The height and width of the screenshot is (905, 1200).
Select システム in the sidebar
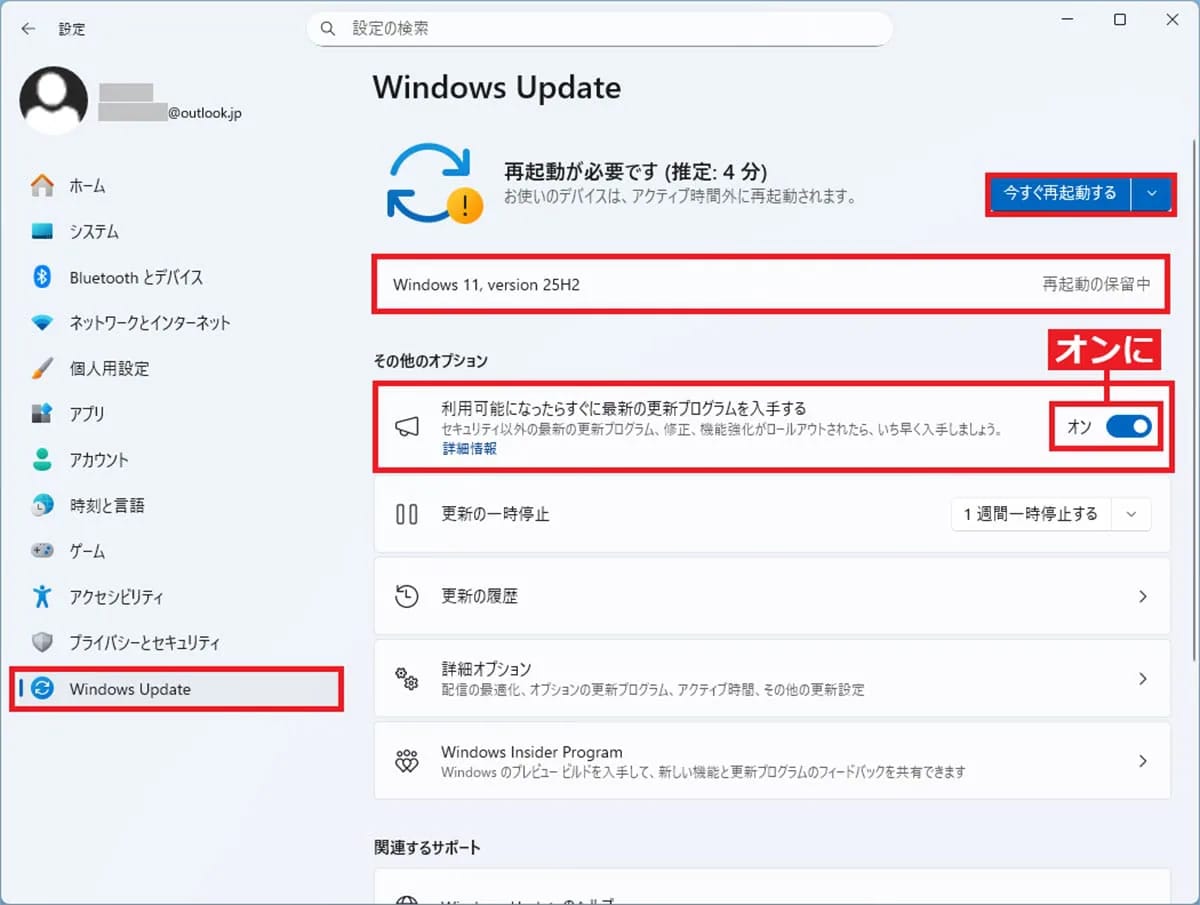(94, 232)
